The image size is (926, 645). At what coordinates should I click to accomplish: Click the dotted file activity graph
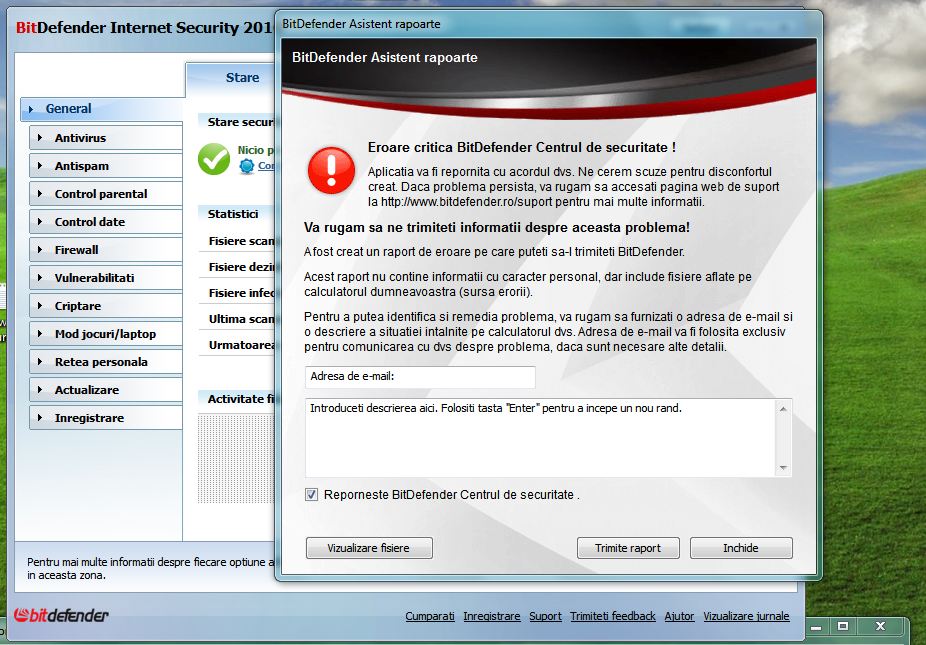(x=236, y=459)
